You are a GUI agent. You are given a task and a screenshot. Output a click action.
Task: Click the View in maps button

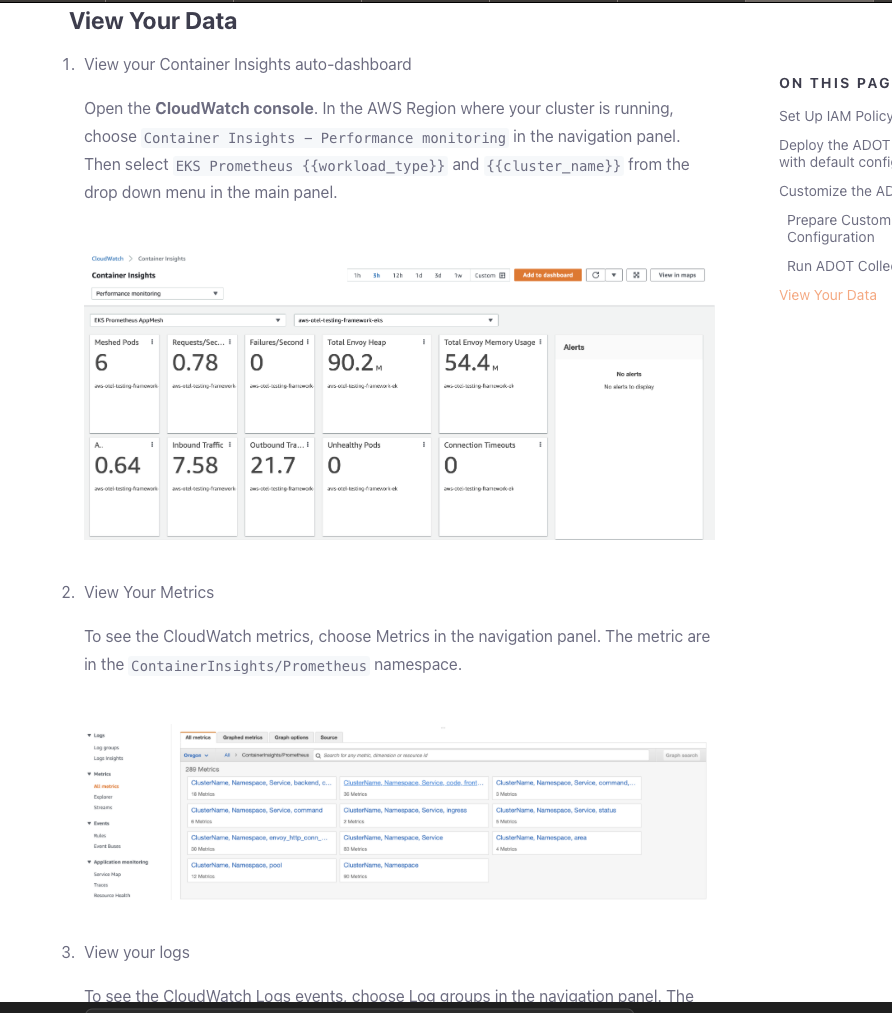[x=679, y=275]
